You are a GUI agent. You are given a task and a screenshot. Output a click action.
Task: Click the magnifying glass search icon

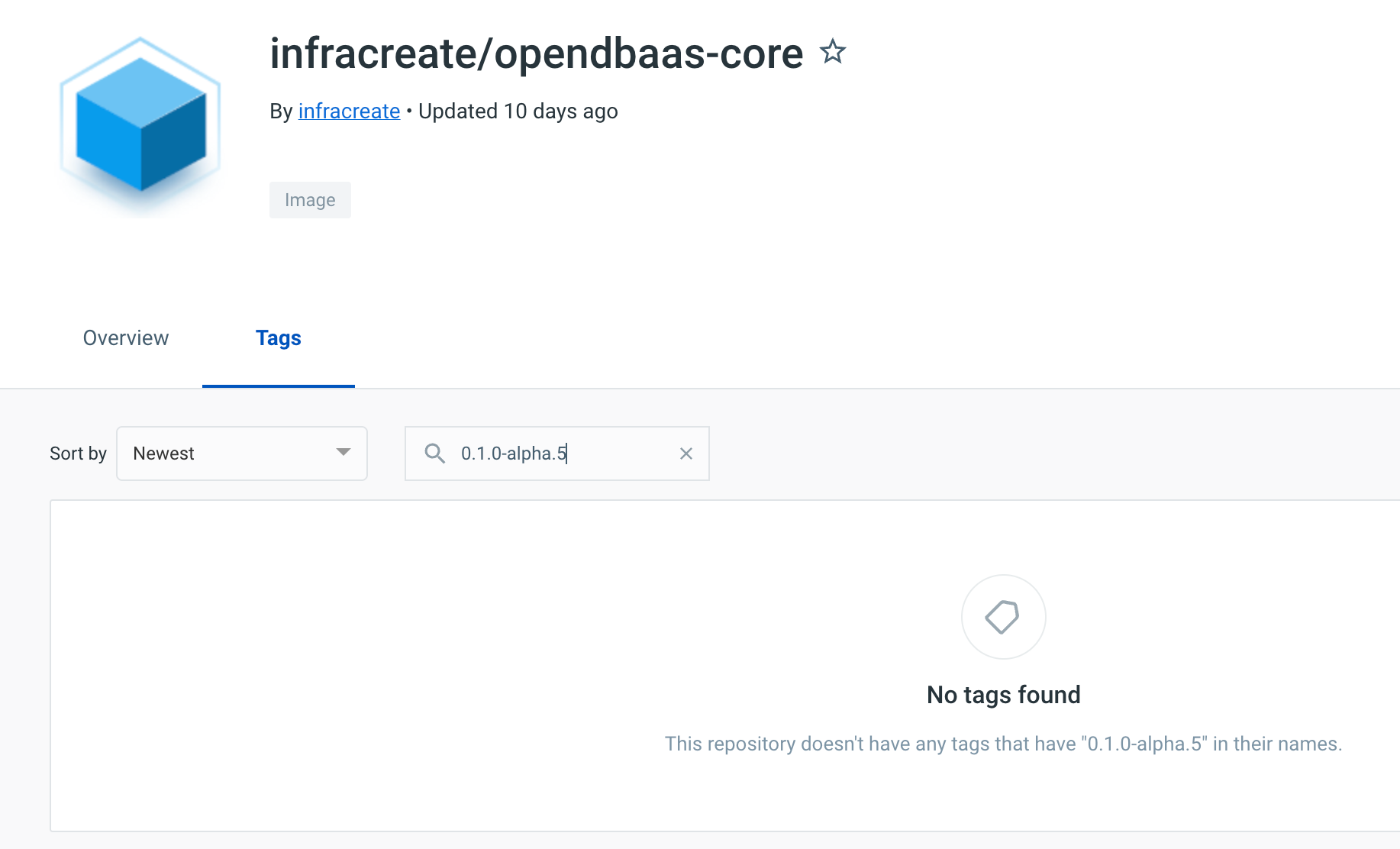click(434, 453)
